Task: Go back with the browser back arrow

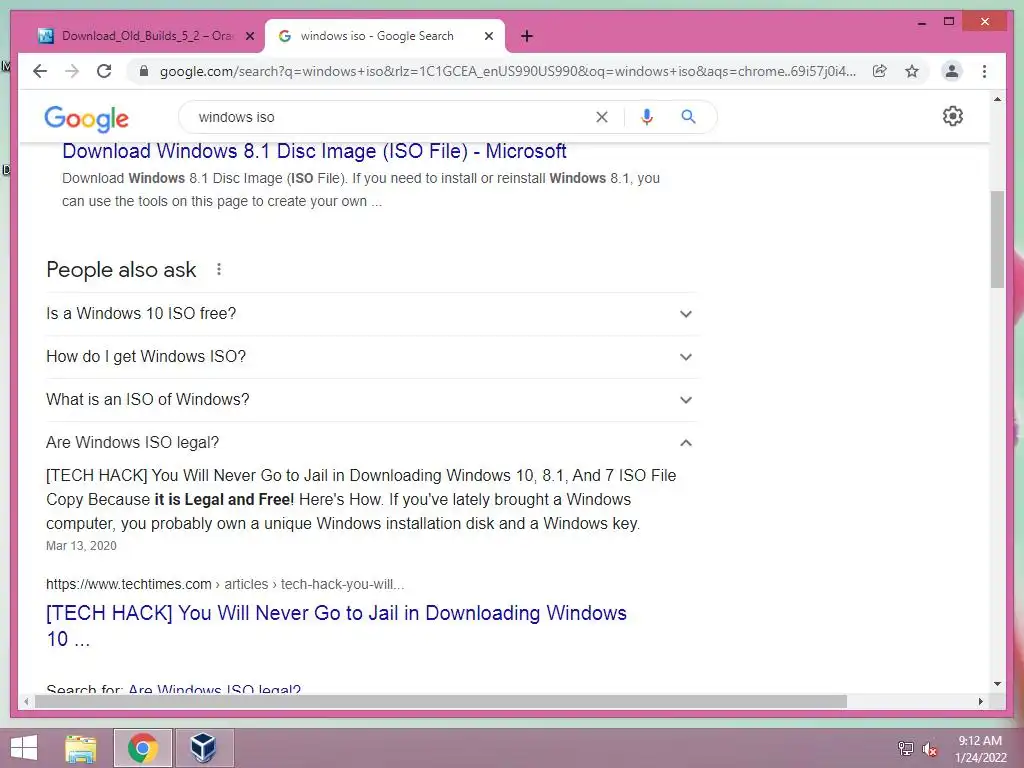Action: click(40, 71)
